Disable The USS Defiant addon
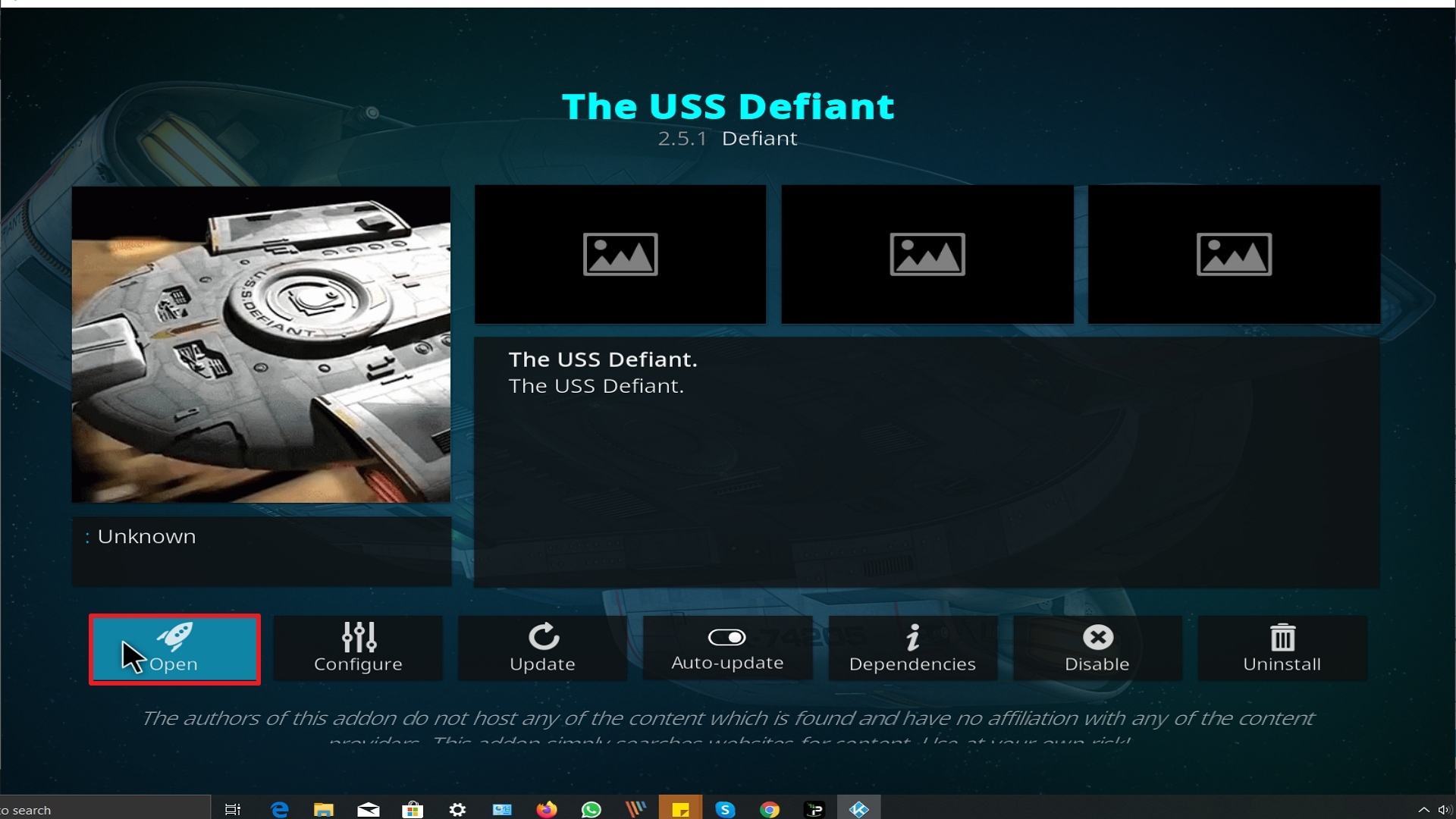1456x819 pixels. click(x=1097, y=649)
